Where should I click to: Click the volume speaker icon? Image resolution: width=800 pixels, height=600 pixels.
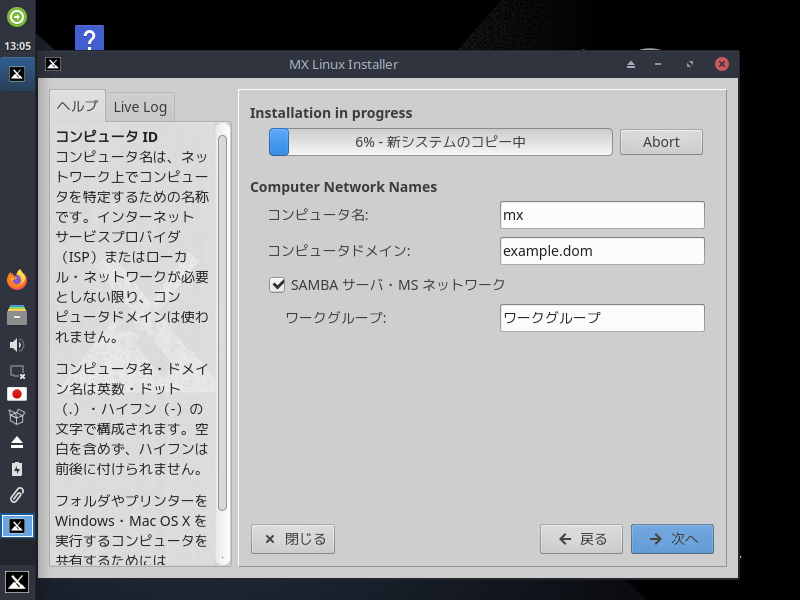[x=17, y=345]
